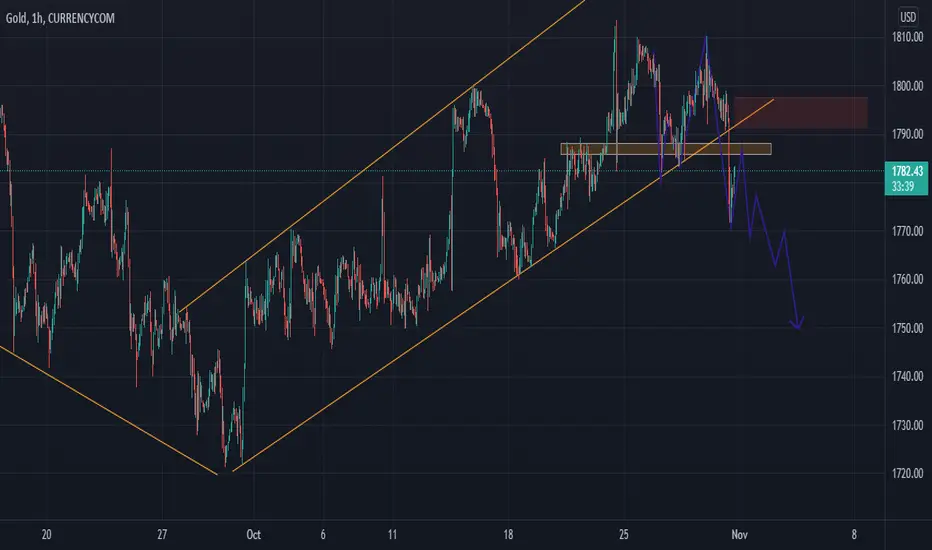Screen dimensions: 932x550
Task: Click the 27 date label on the time axis
Action: click(x=162, y=535)
